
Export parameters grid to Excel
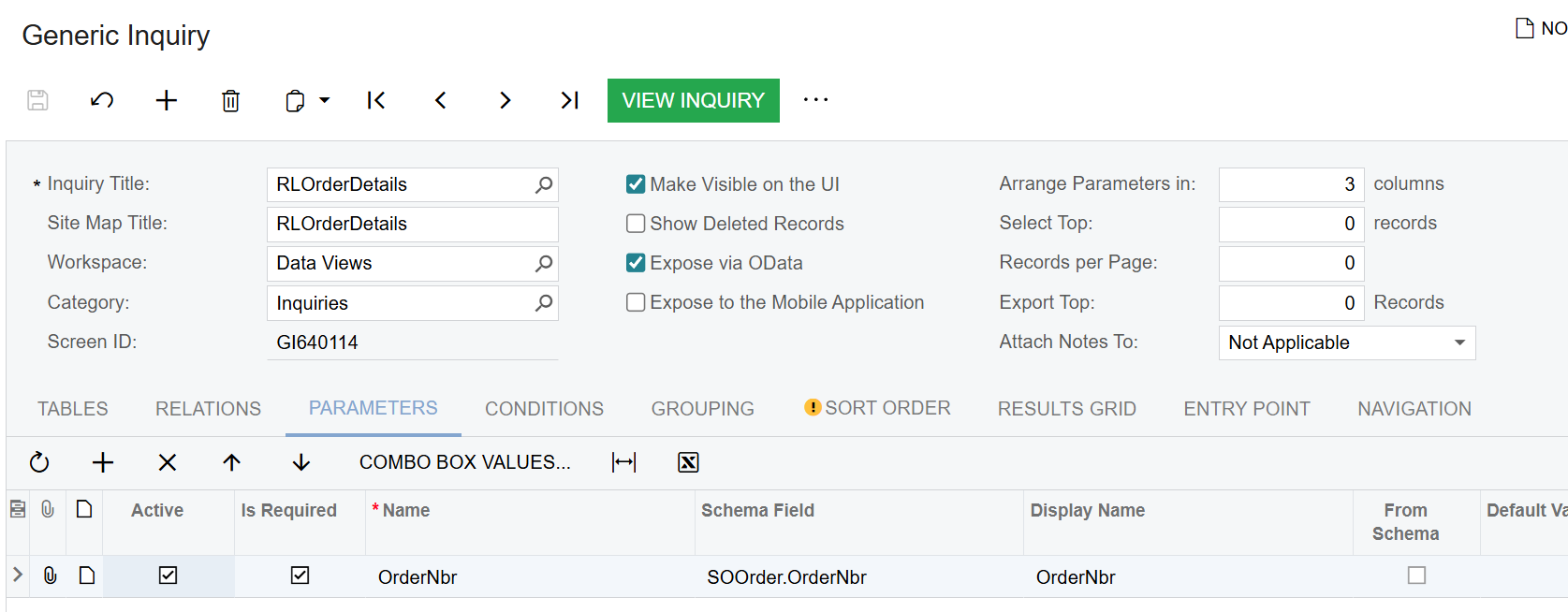click(688, 462)
